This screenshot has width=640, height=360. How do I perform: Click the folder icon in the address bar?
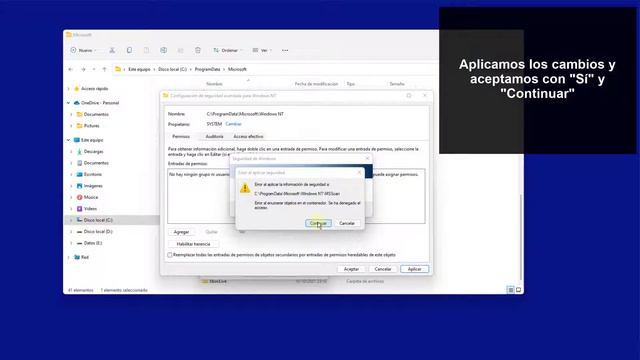(118, 69)
